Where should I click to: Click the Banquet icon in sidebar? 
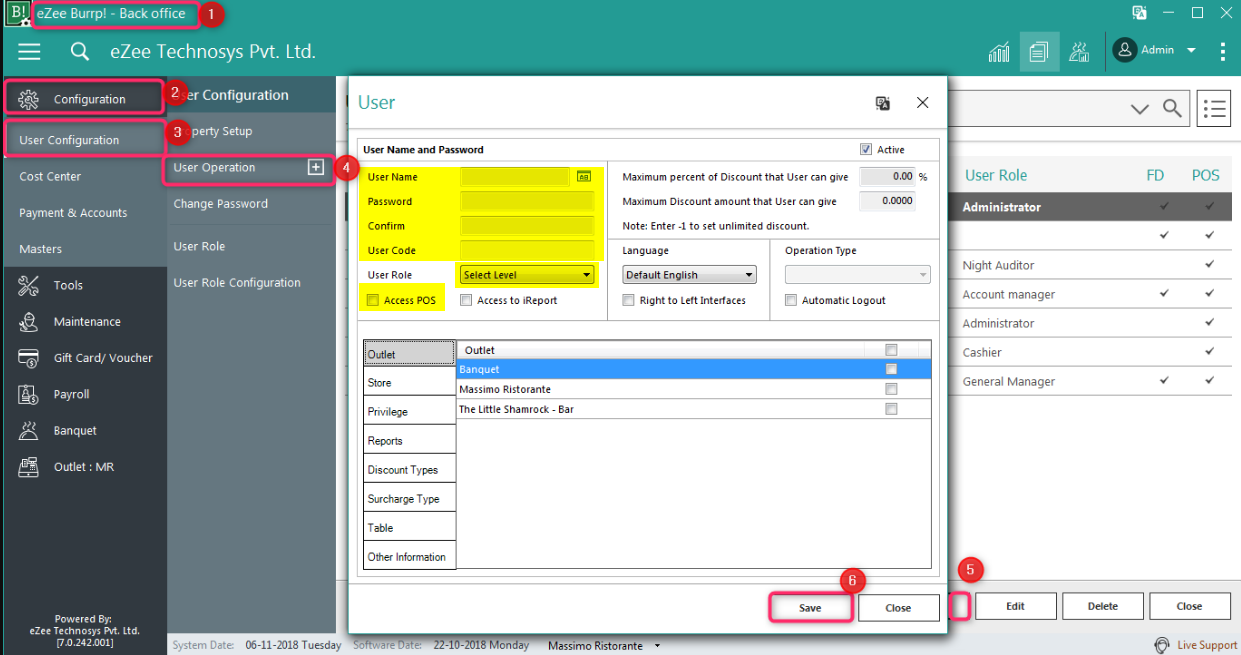[x=28, y=431]
